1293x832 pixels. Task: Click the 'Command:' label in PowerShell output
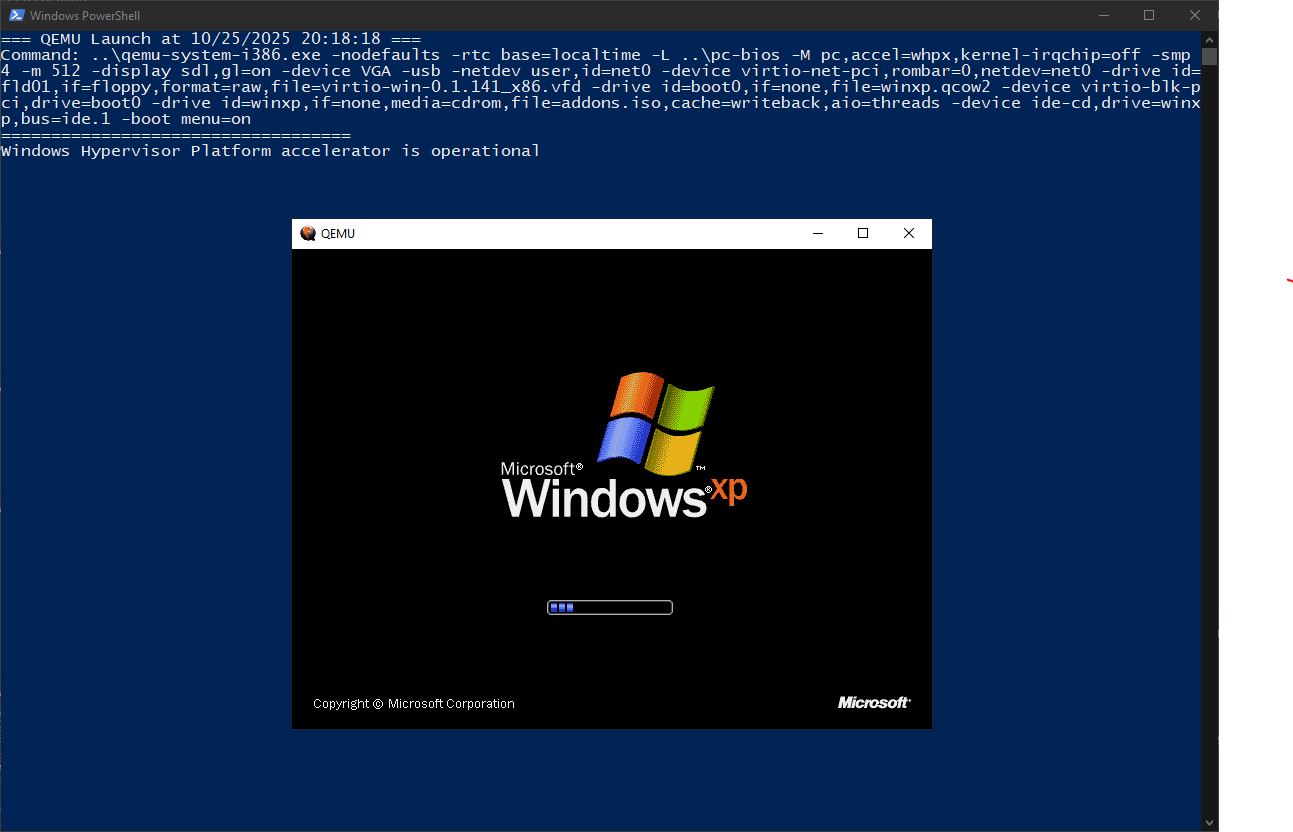coord(41,55)
